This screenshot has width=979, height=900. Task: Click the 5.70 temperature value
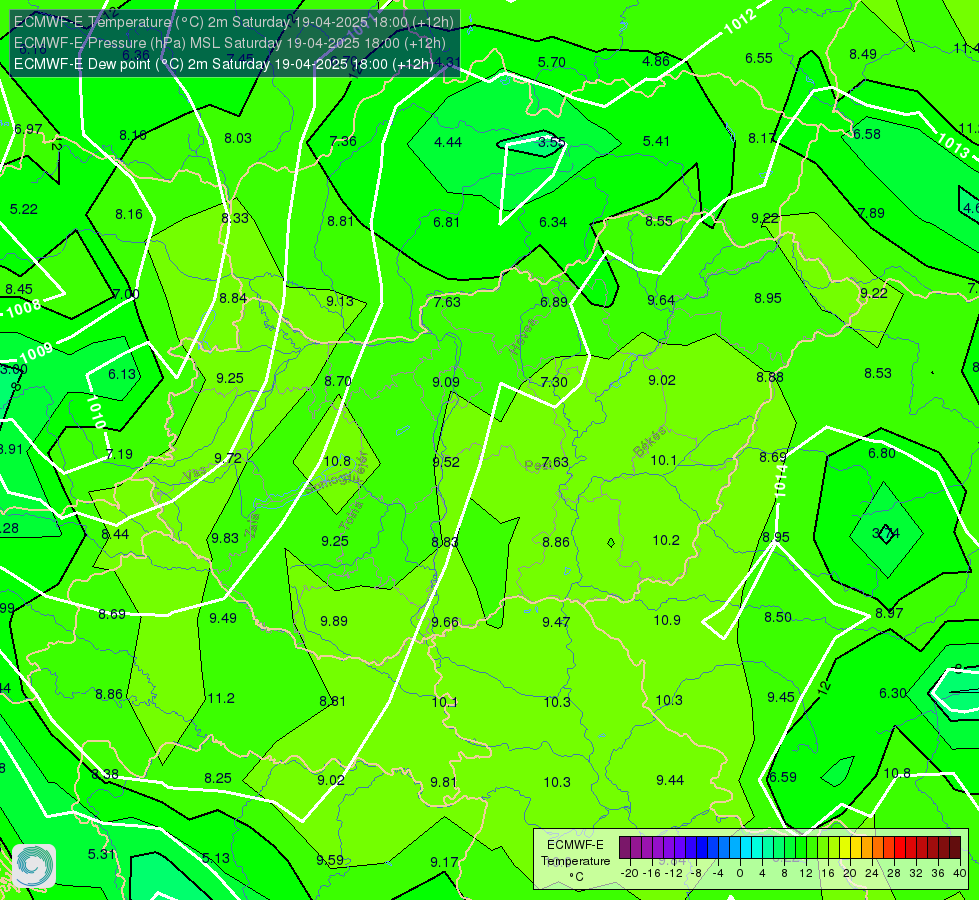pyautogui.click(x=552, y=62)
